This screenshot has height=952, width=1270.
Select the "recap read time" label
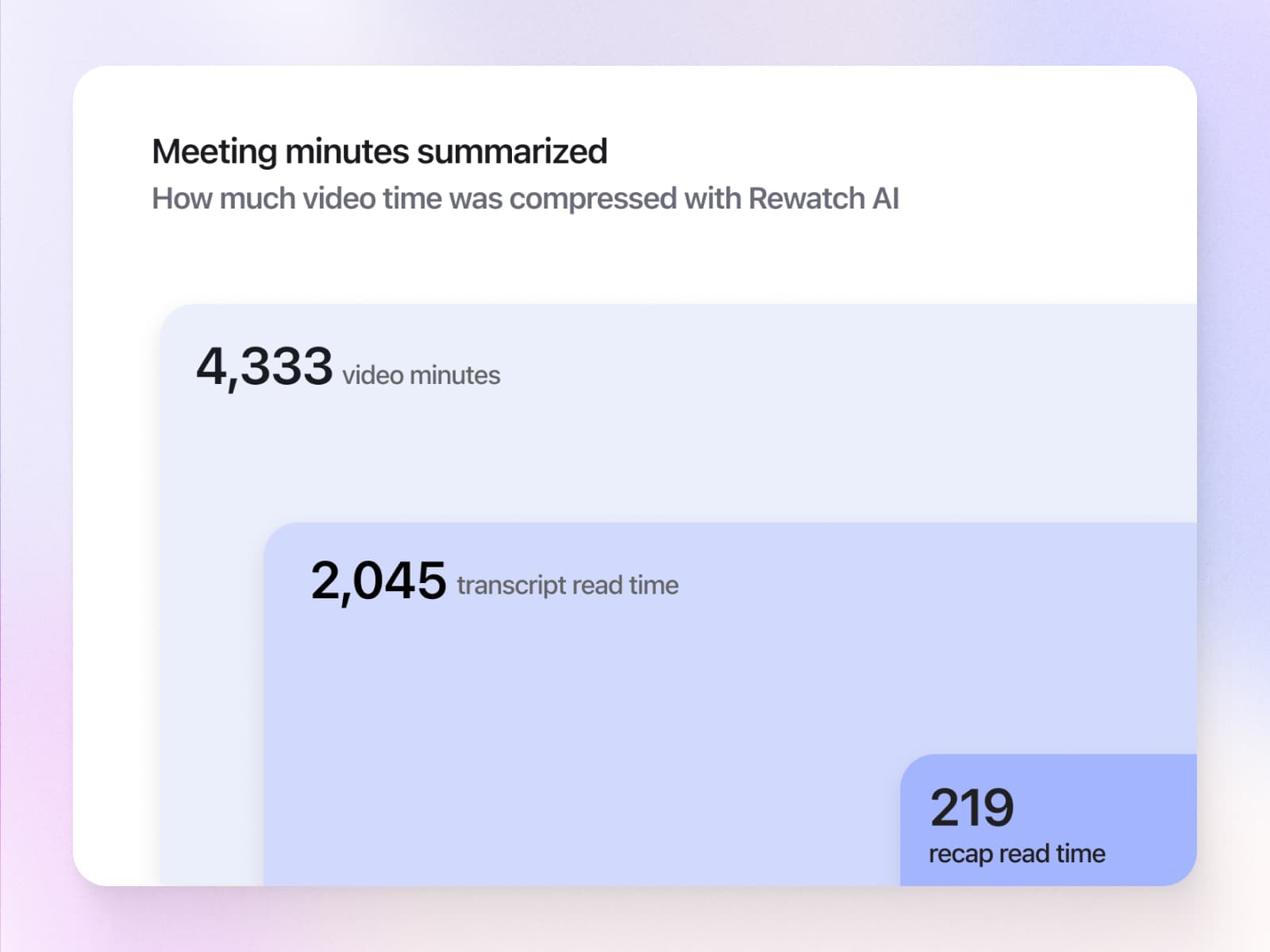pyautogui.click(x=1017, y=854)
